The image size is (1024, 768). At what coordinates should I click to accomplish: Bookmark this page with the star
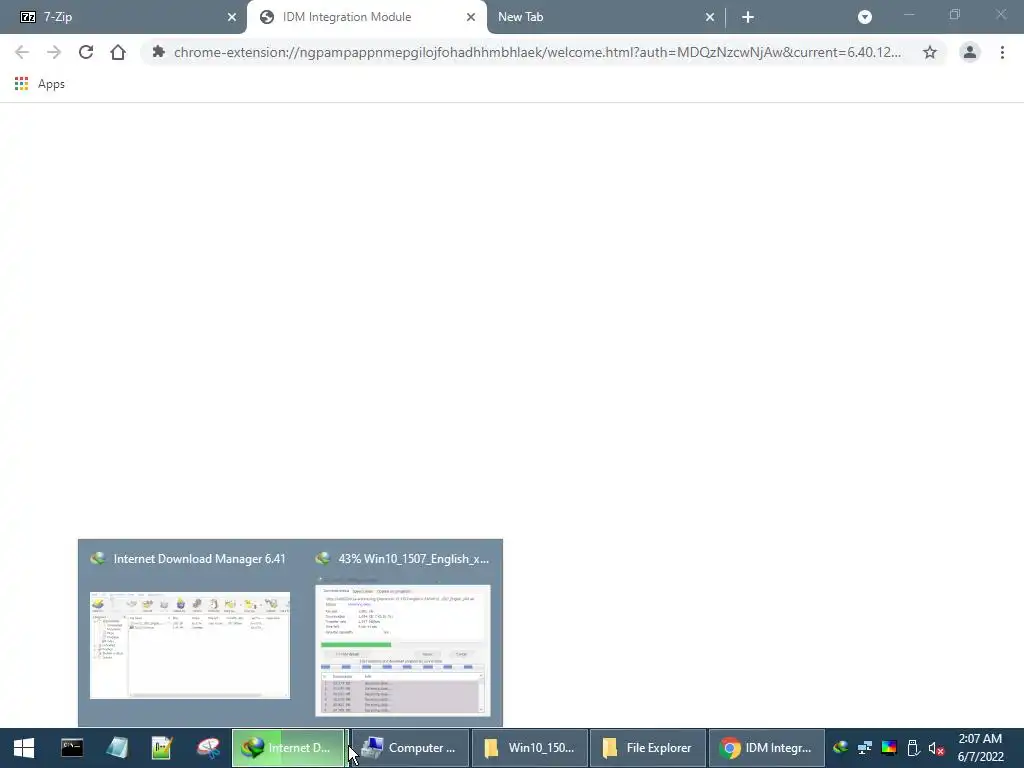coord(930,52)
